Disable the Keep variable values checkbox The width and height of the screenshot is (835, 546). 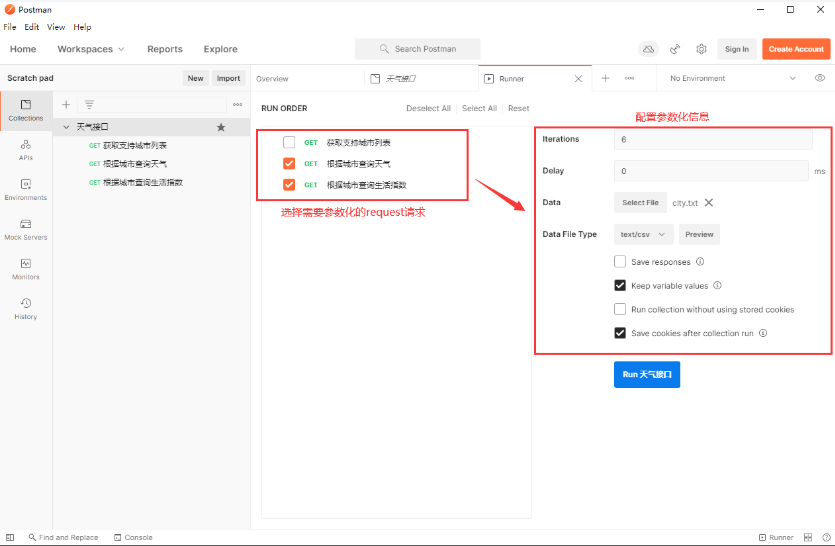(620, 286)
